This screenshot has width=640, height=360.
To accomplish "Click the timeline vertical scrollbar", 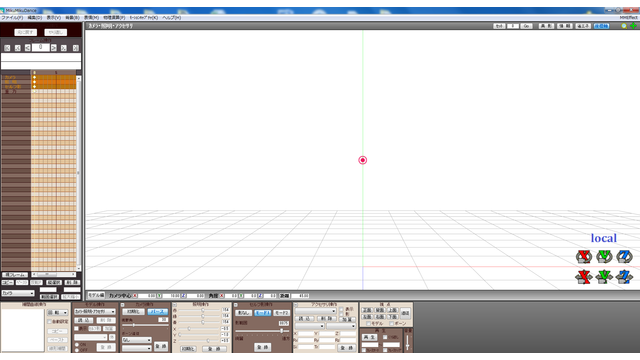I will (78, 173).
